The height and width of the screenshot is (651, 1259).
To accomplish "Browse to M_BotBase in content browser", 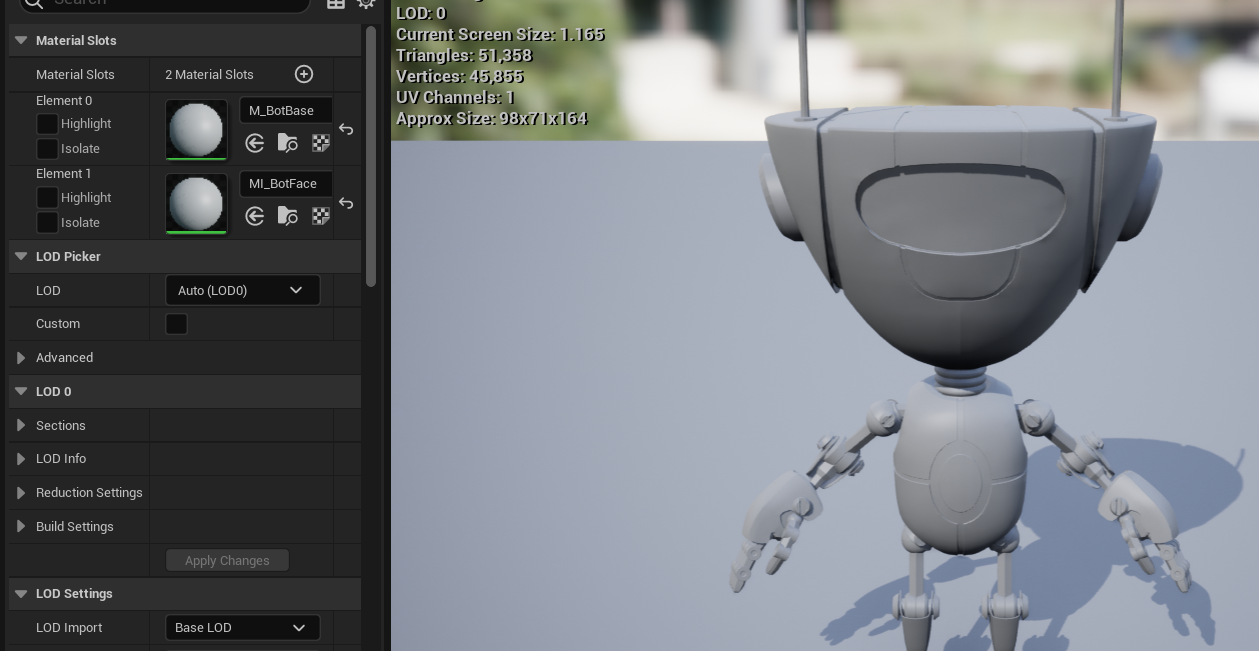I will click(x=288, y=143).
